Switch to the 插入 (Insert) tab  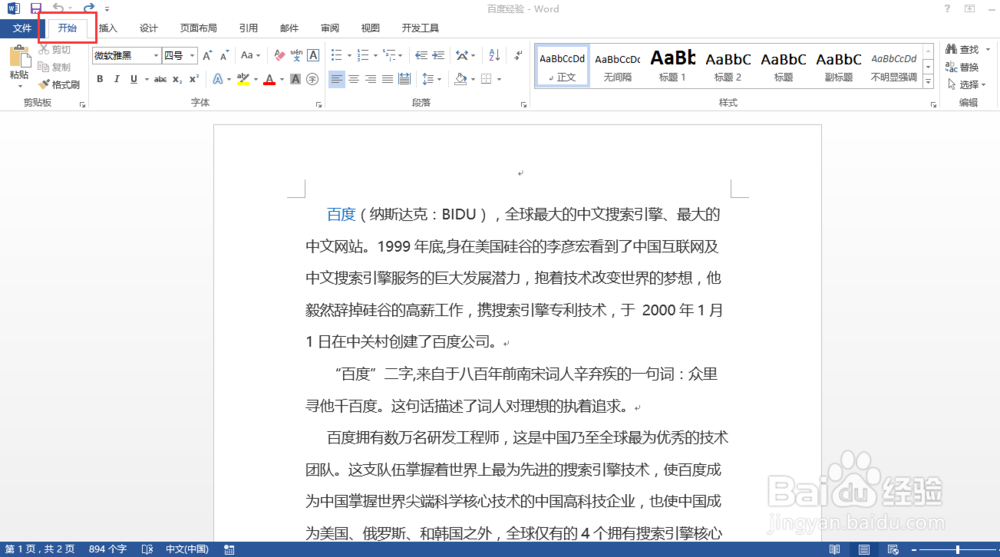click(108, 28)
